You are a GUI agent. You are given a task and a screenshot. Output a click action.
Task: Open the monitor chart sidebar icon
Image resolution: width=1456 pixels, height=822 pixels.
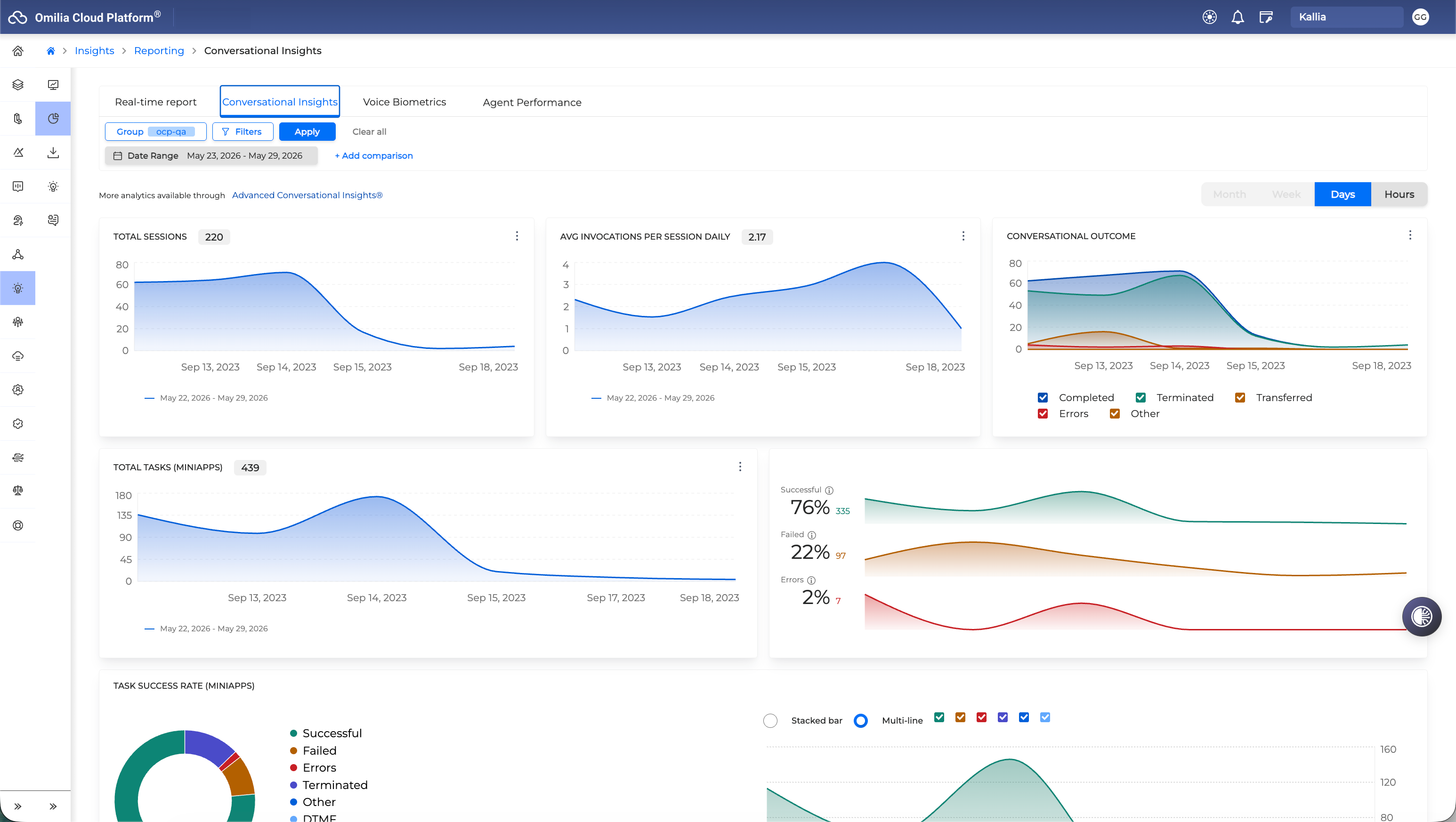53,85
